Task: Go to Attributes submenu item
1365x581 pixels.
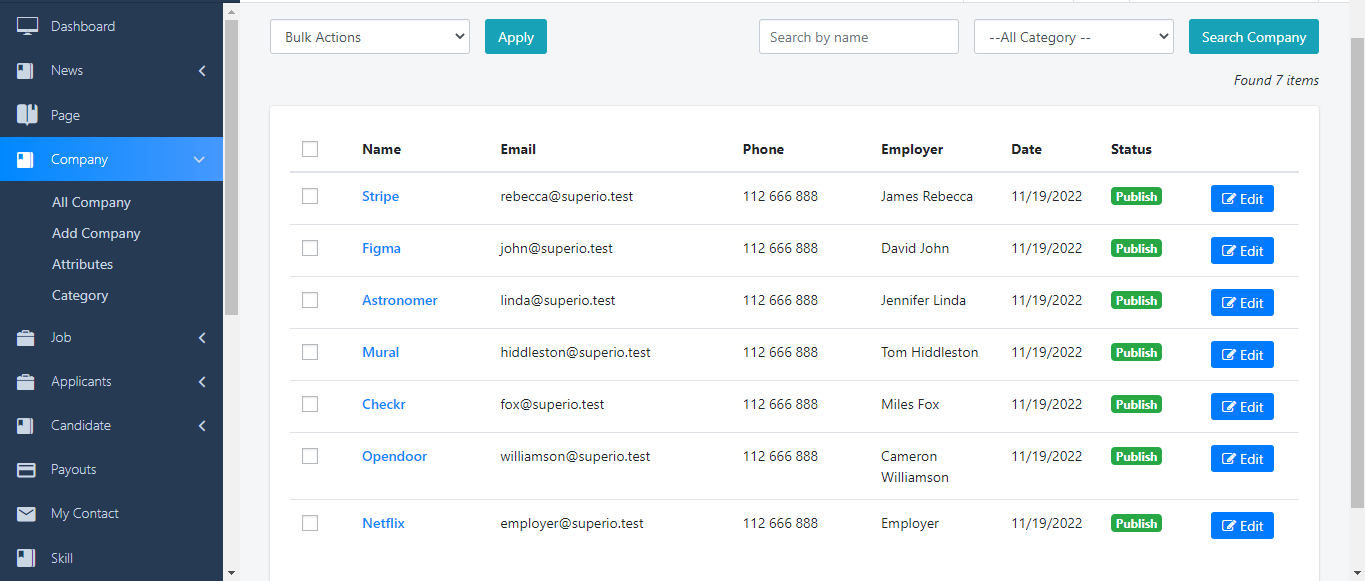Action: click(82, 264)
